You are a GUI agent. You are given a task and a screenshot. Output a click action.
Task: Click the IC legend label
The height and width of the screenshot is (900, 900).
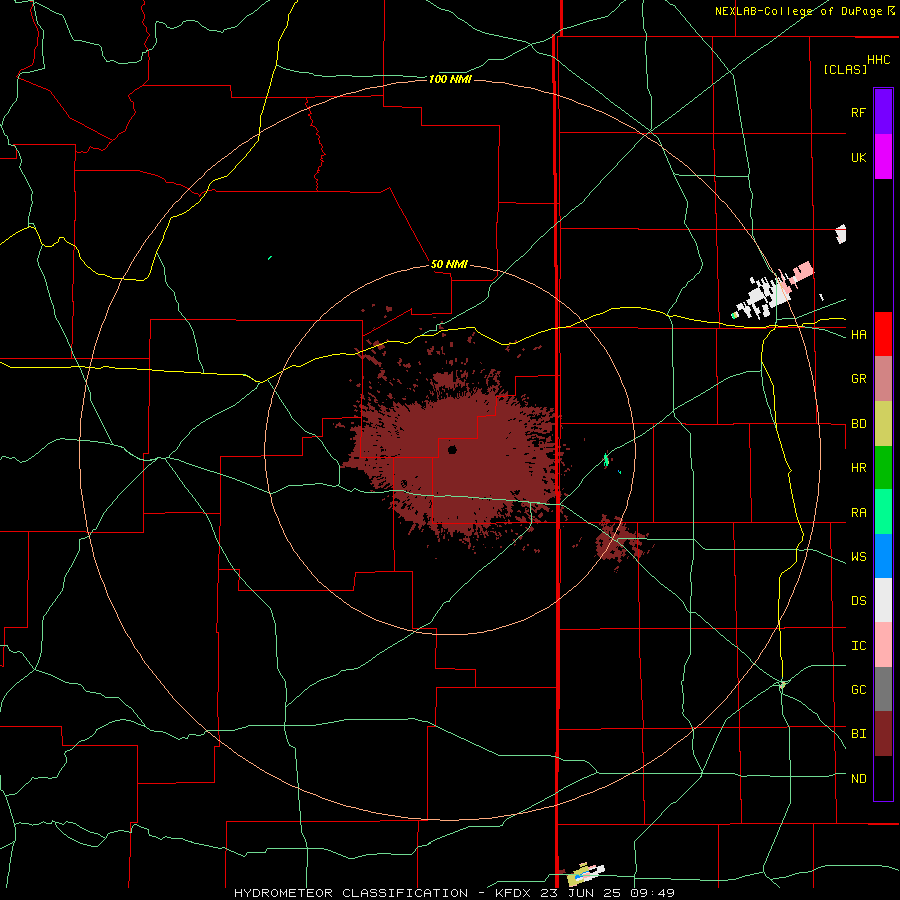[858, 646]
